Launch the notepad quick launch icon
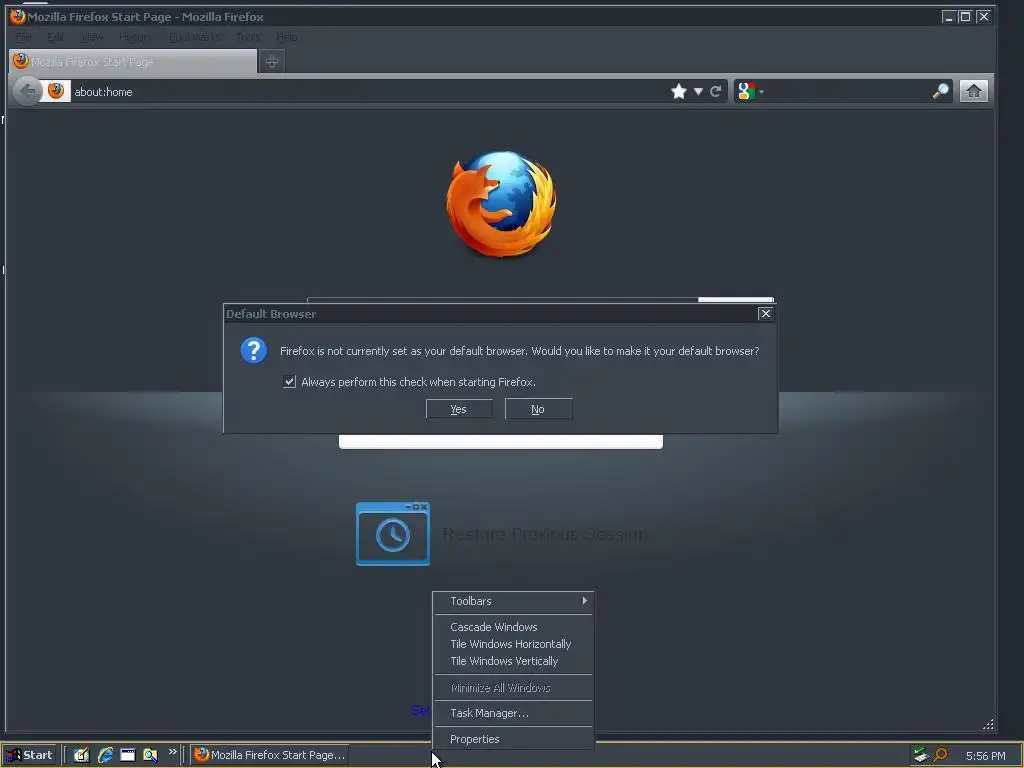Image resolution: width=1024 pixels, height=768 pixels. pos(81,755)
